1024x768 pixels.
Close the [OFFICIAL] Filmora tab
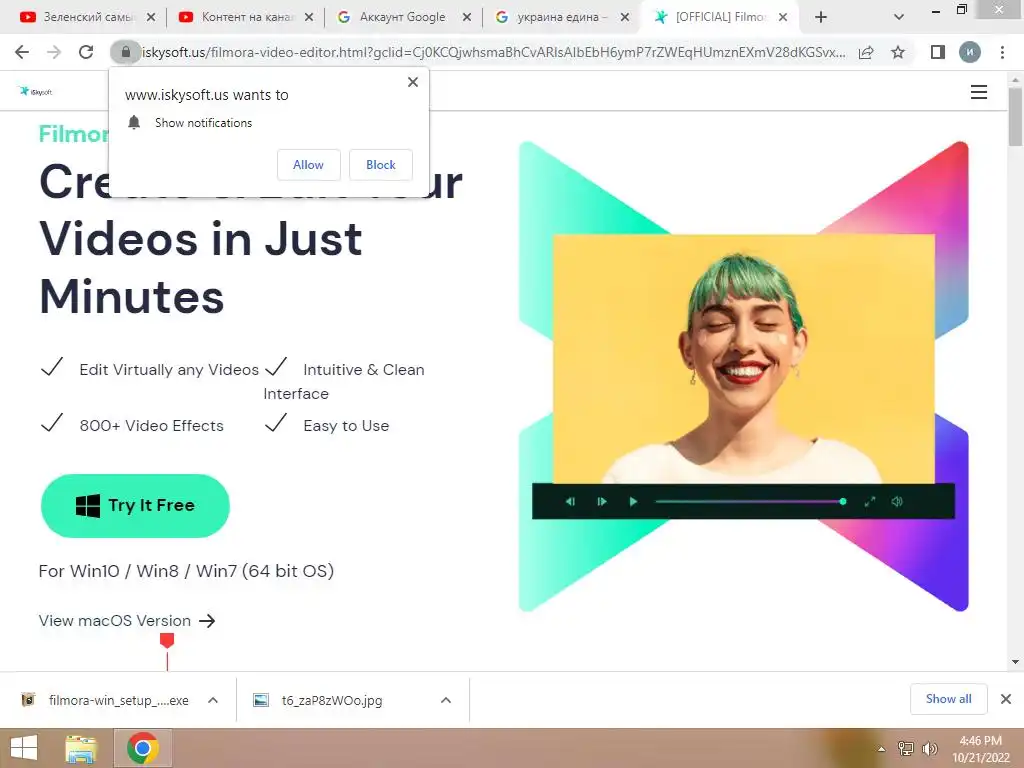coord(783,17)
